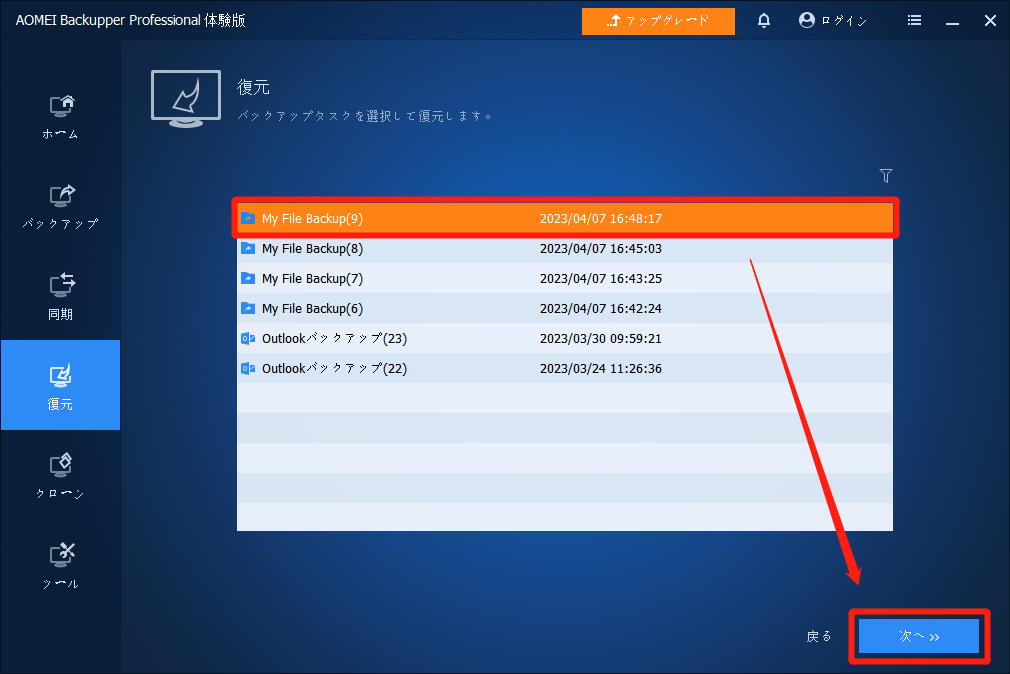Click the date 2023/03/24 11:26:36
Viewport: 1010px width, 674px height.
tap(600, 369)
